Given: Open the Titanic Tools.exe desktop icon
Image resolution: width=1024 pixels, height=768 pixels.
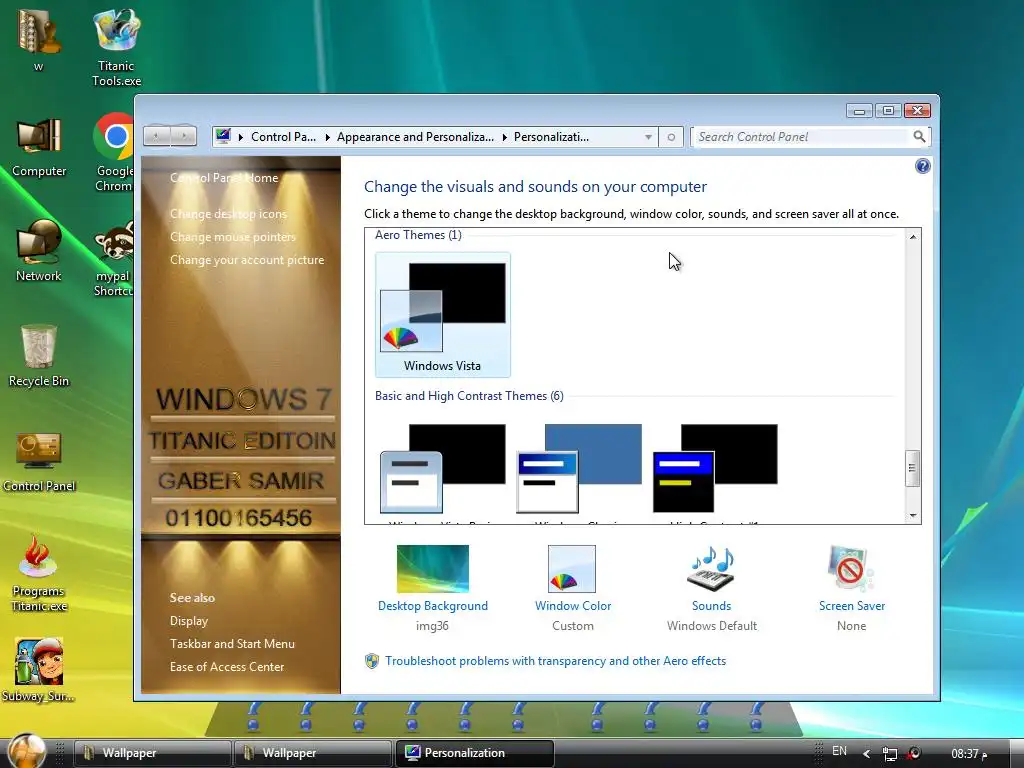Looking at the screenshot, I should point(116,46).
